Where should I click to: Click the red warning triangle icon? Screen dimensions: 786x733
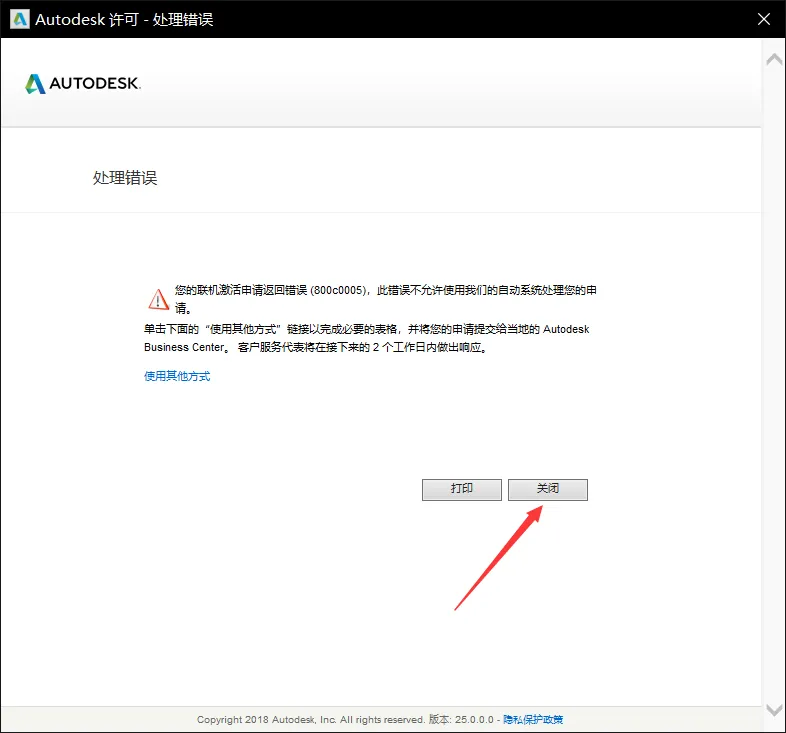159,299
